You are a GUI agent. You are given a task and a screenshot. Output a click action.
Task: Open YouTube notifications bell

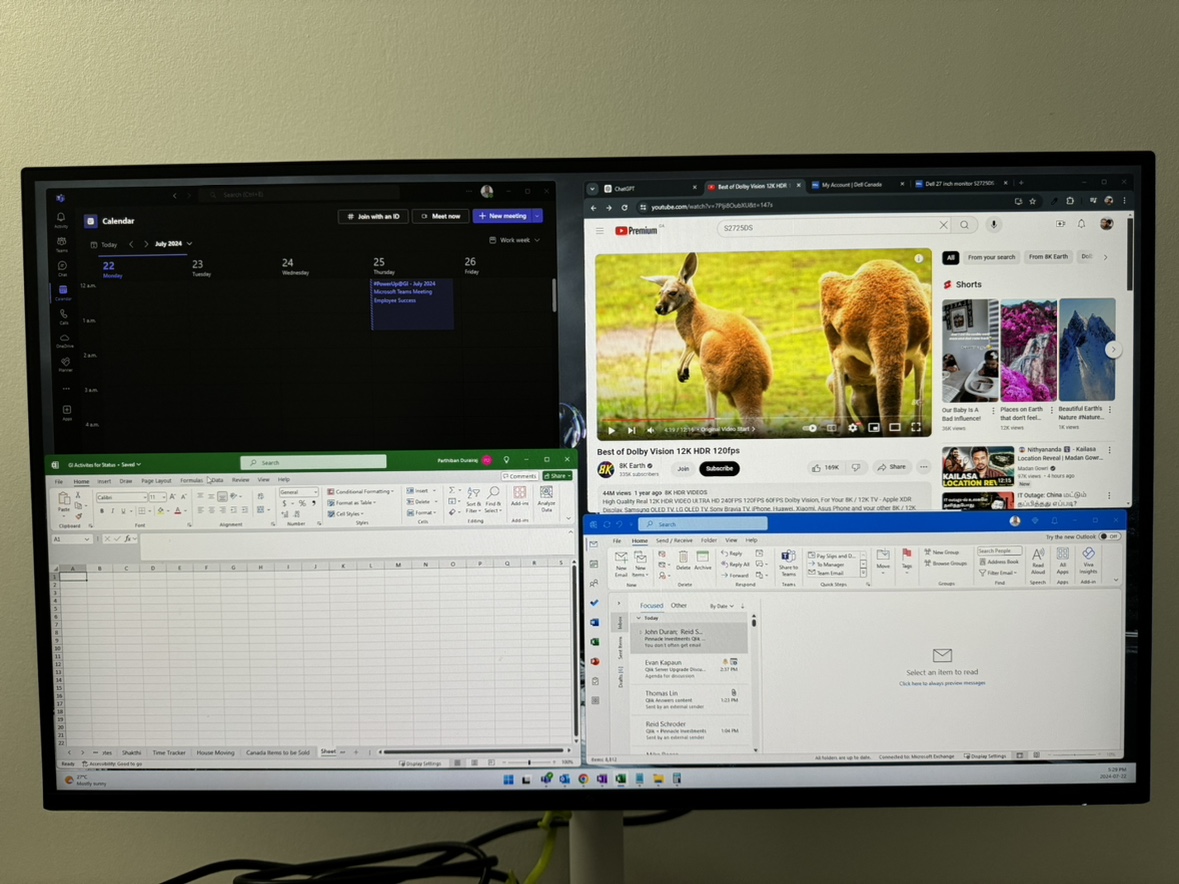click(1081, 224)
